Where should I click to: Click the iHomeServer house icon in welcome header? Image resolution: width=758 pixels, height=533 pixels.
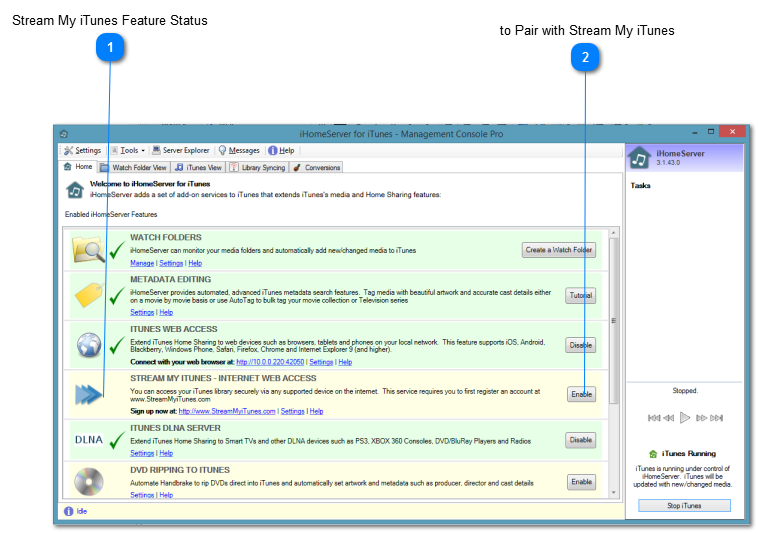point(75,190)
